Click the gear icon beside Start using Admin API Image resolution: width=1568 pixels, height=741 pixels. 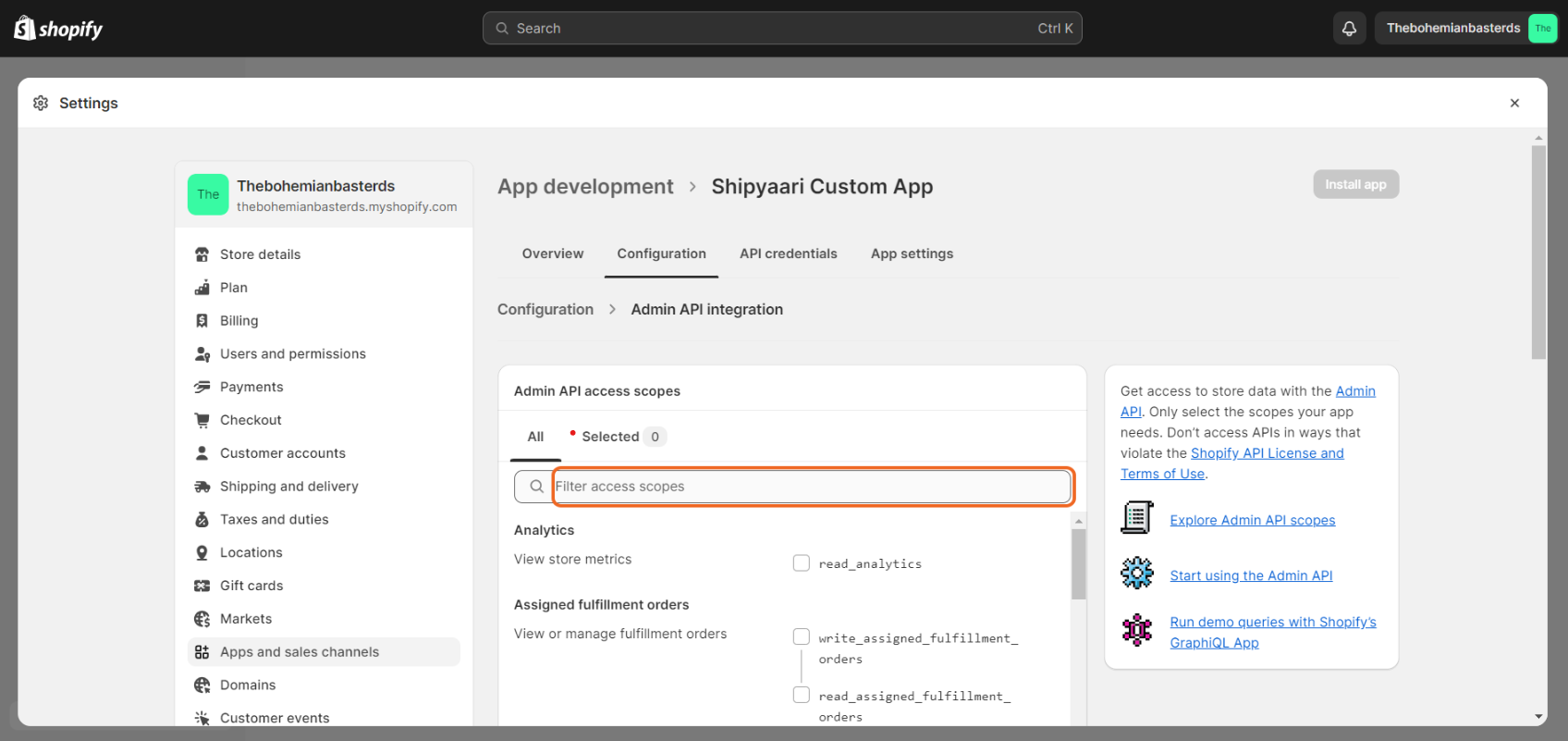pyautogui.click(x=1137, y=574)
